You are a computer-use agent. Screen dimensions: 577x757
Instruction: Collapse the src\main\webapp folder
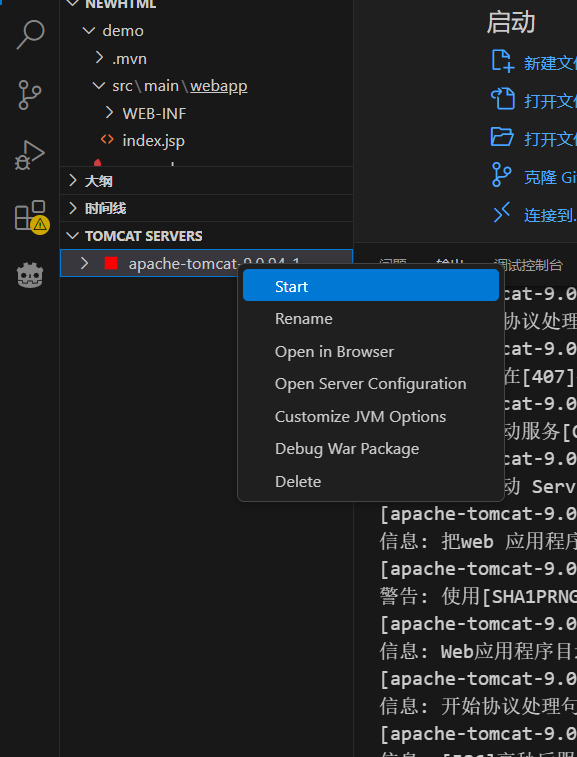pos(99,85)
